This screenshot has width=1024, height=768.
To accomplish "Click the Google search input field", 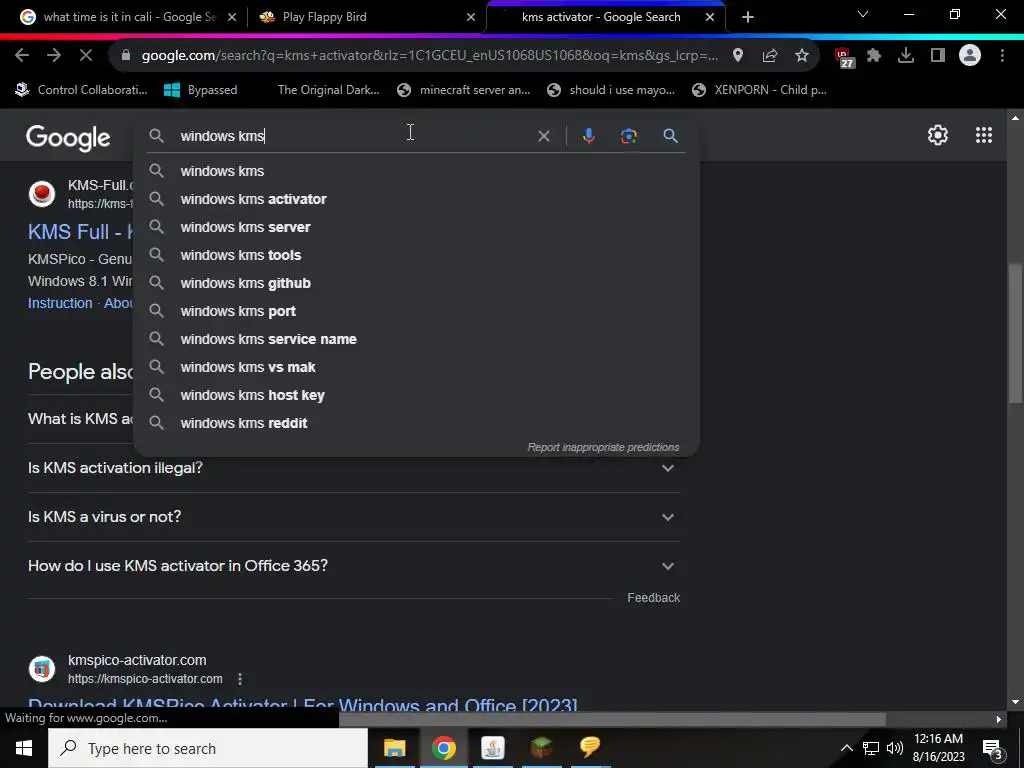I will 353,136.
